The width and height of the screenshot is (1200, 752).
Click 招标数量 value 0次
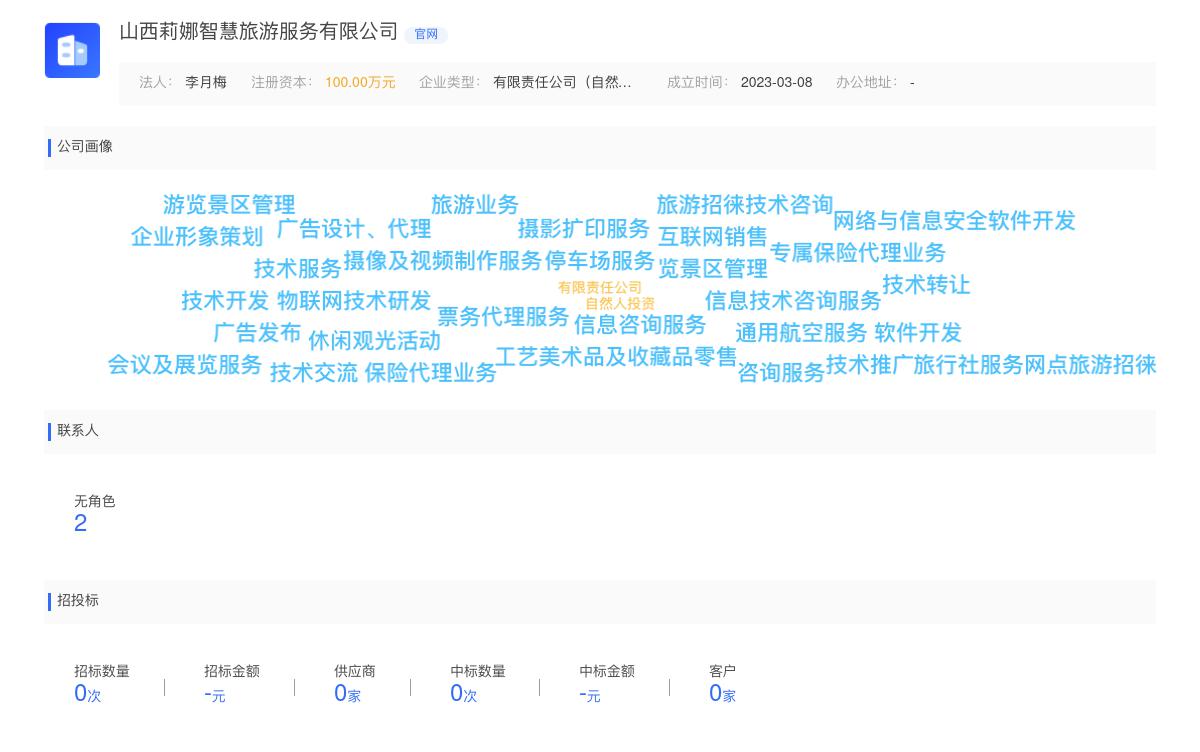pos(88,693)
